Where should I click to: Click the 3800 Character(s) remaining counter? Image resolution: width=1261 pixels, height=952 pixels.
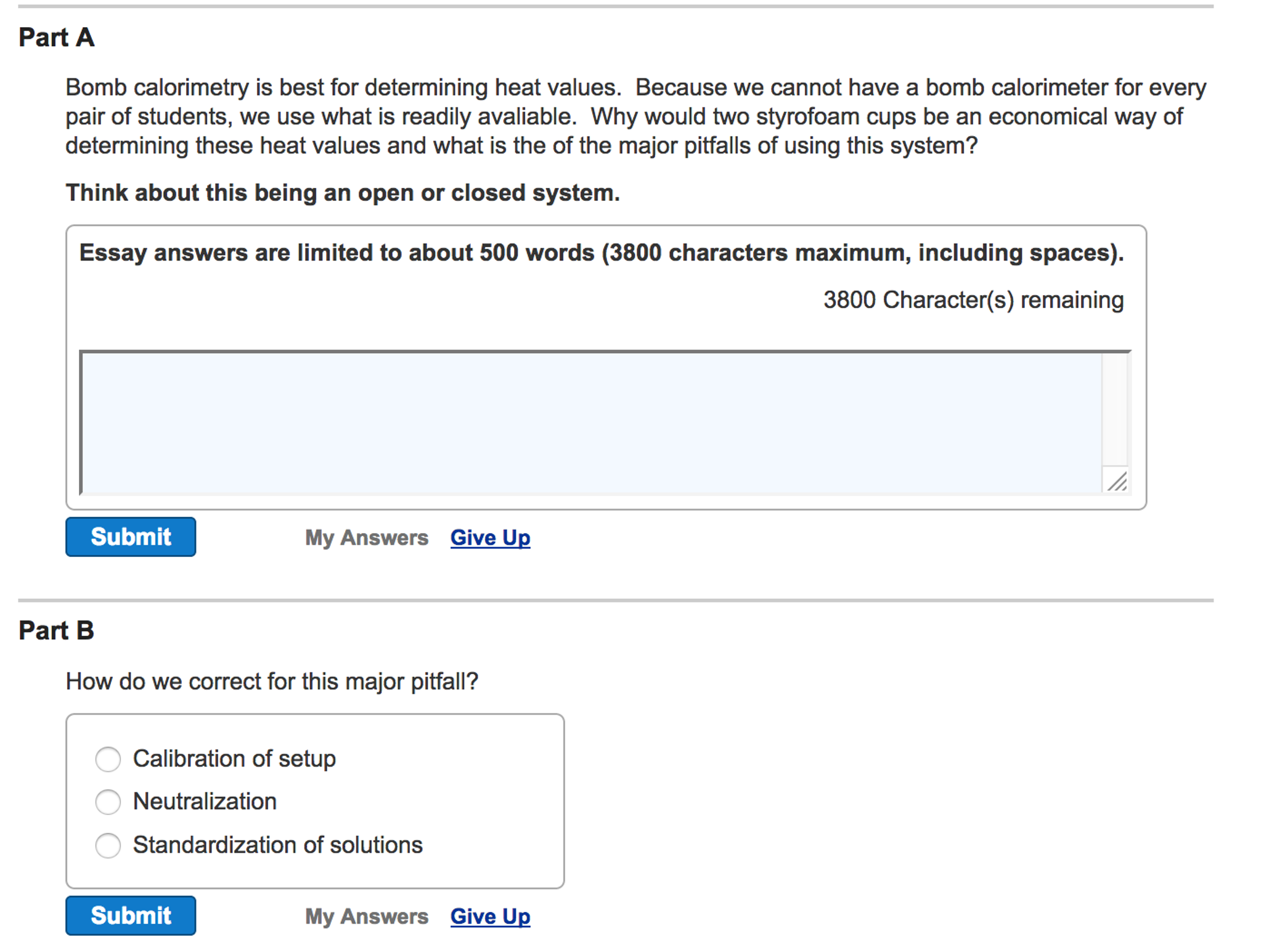coord(973,300)
